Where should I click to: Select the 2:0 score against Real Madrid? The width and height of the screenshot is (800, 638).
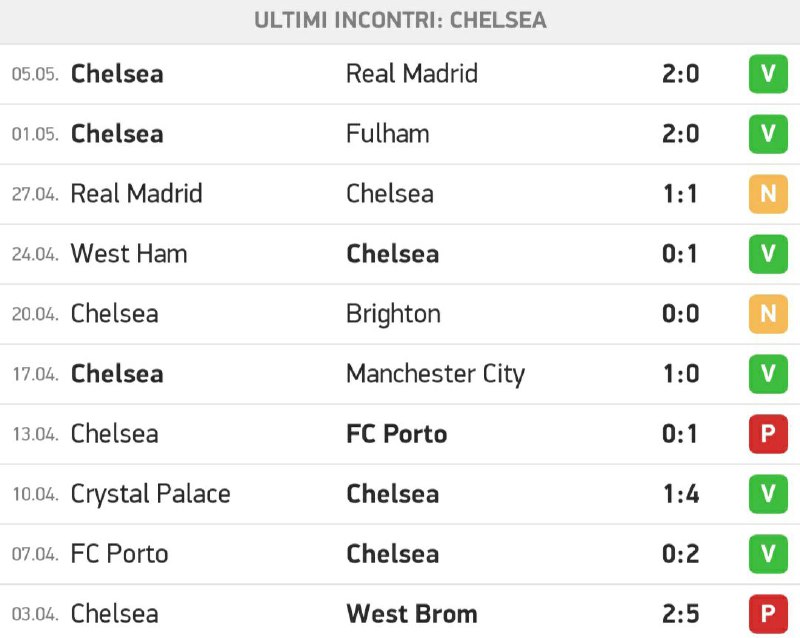pos(680,74)
